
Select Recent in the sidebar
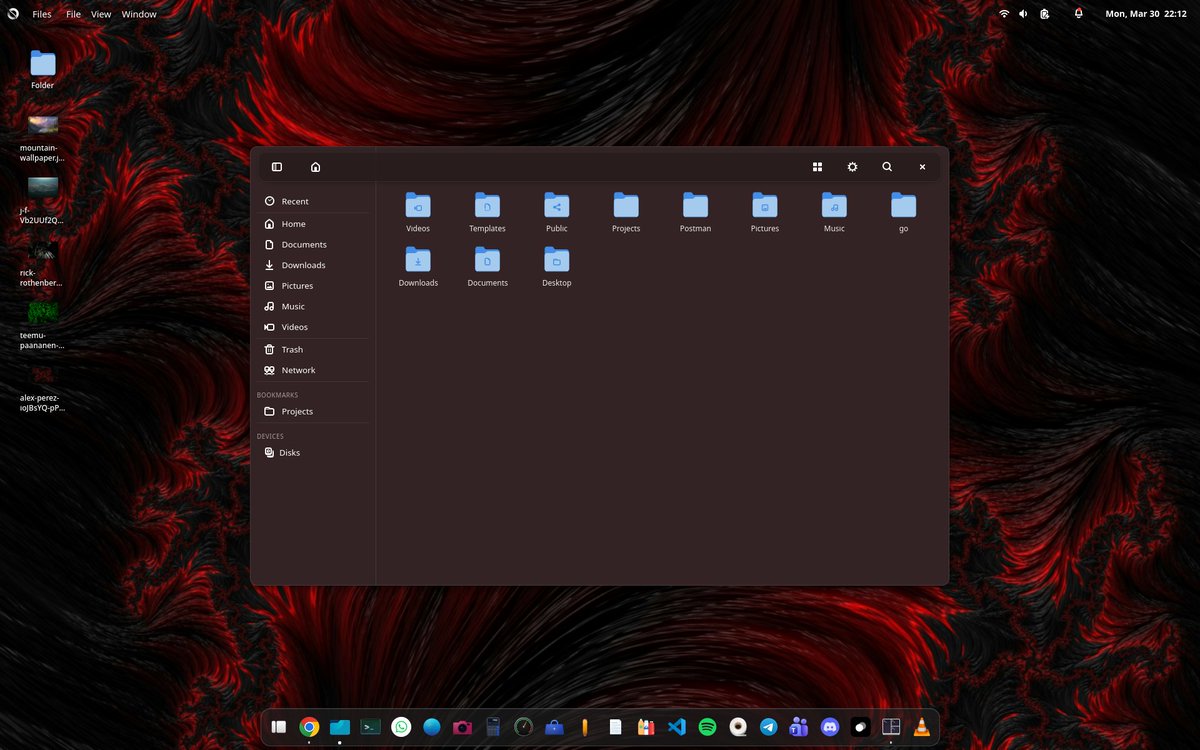(296, 201)
